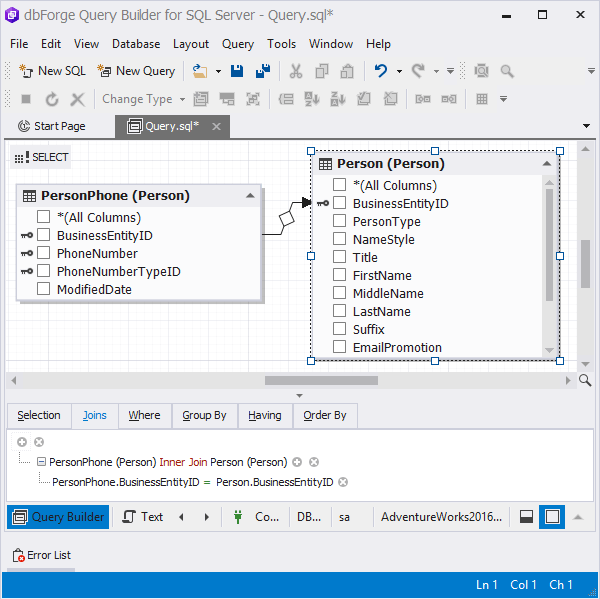Collapse the PersonPhone table box

point(250,196)
